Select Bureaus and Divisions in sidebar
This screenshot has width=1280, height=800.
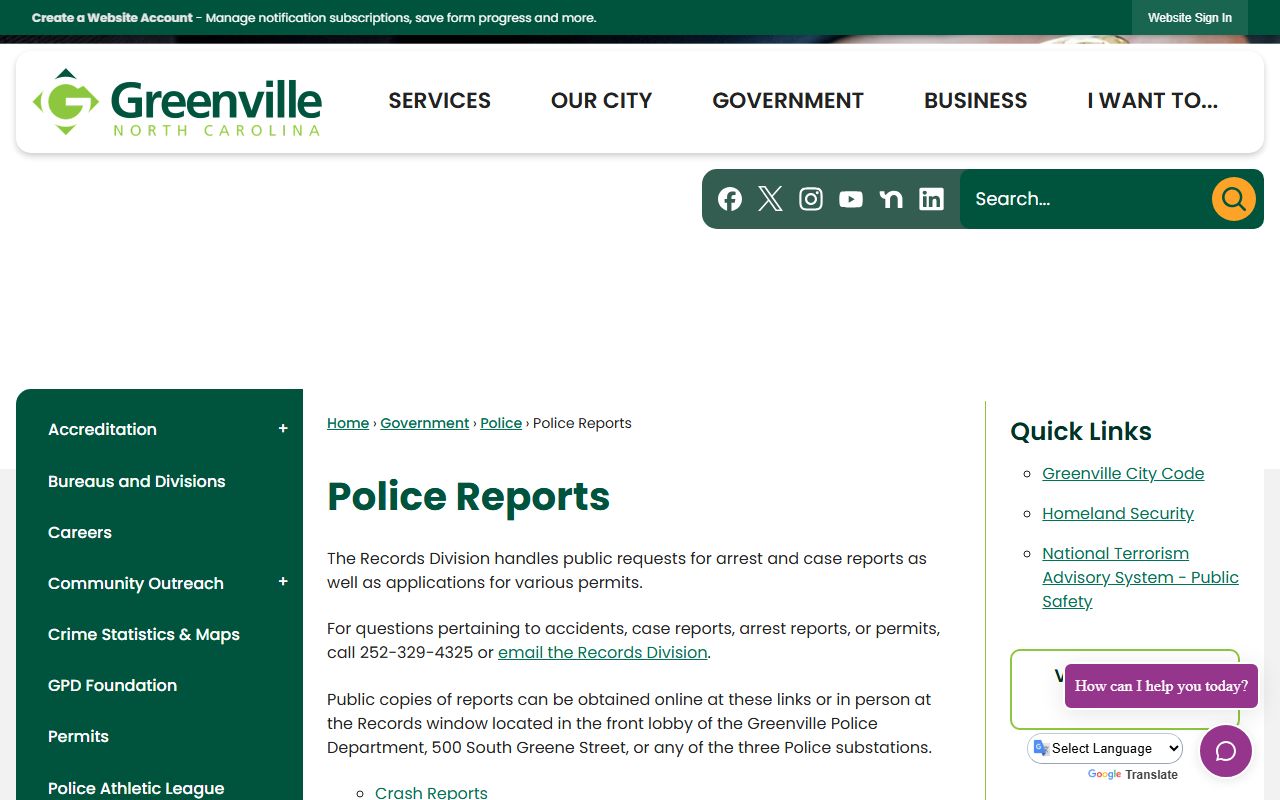tap(137, 481)
